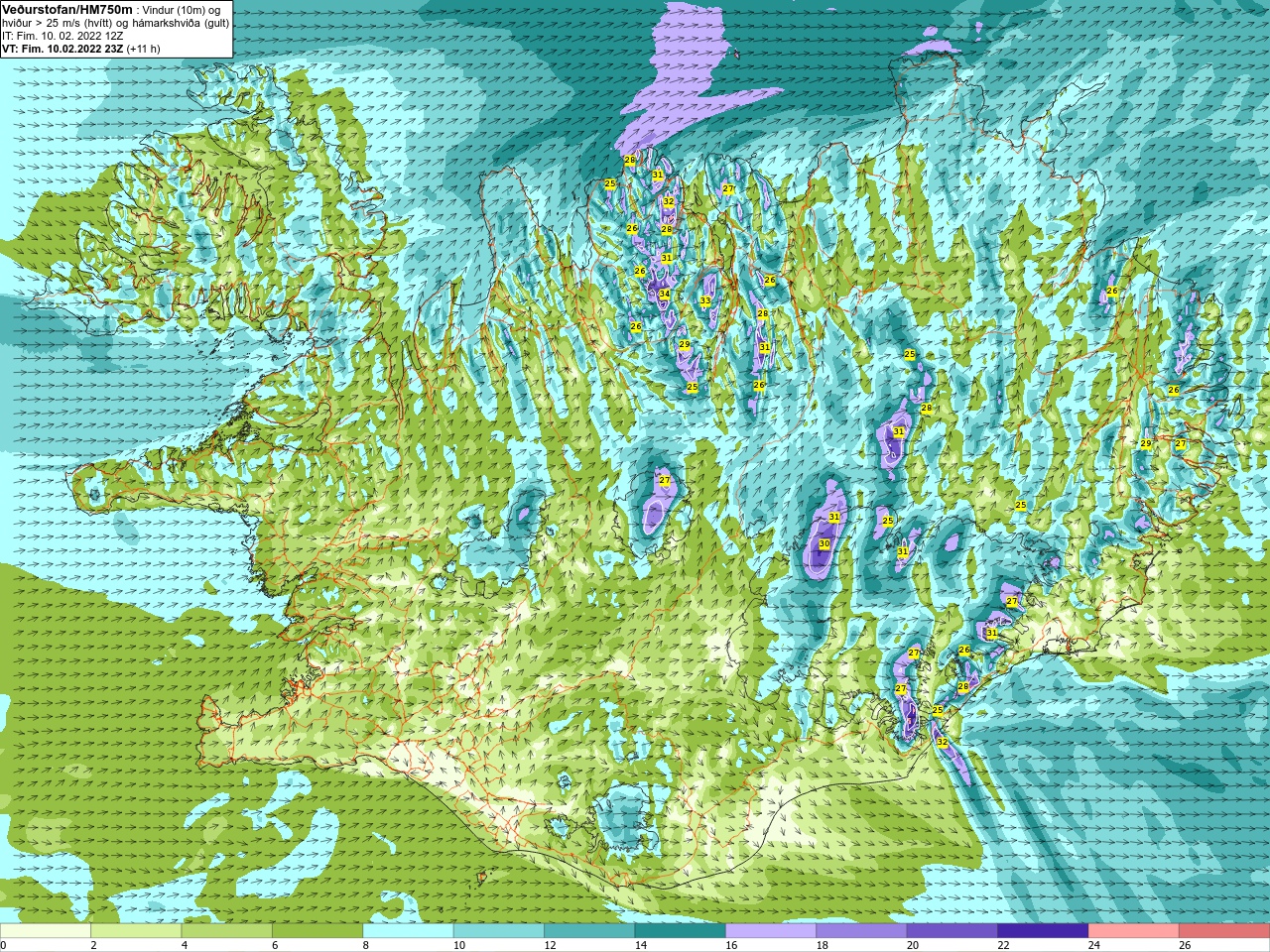Click the yellow gust label 34

click(664, 295)
